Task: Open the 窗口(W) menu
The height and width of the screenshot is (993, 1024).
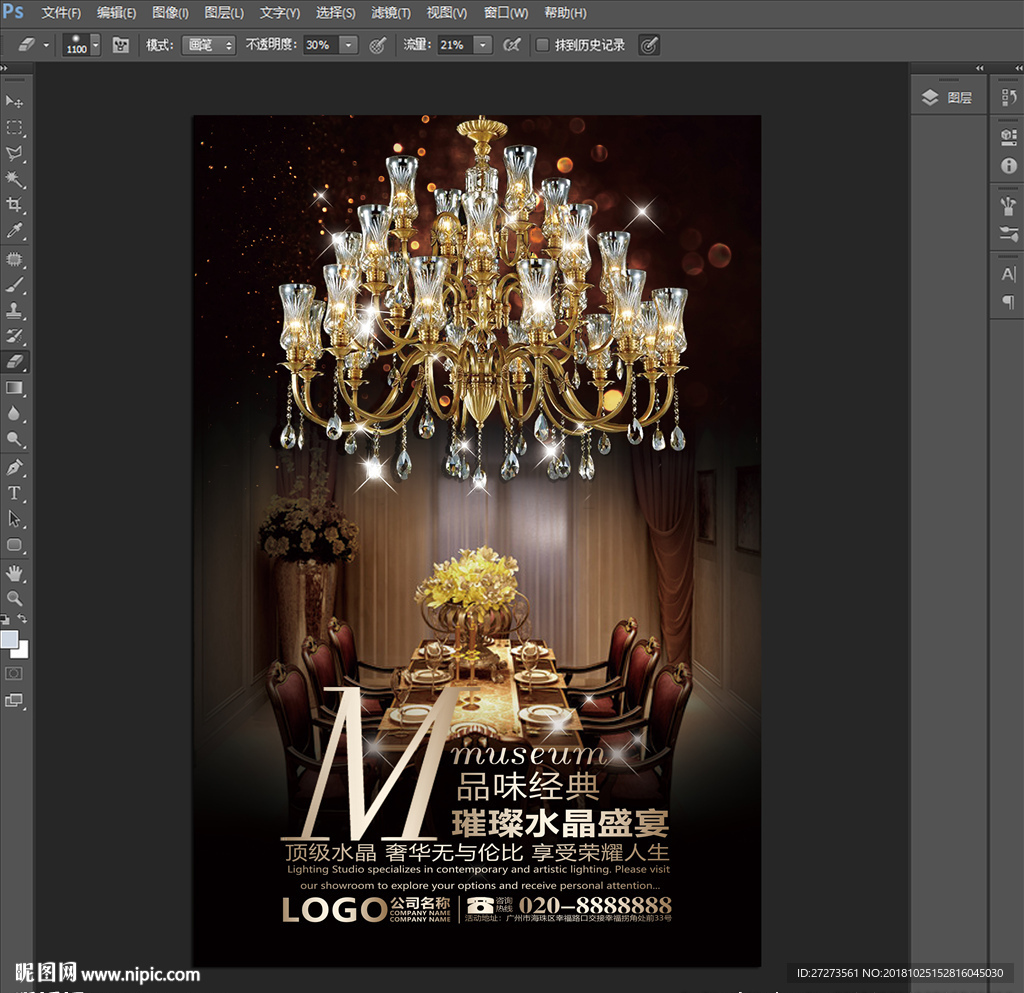Action: click(x=506, y=13)
